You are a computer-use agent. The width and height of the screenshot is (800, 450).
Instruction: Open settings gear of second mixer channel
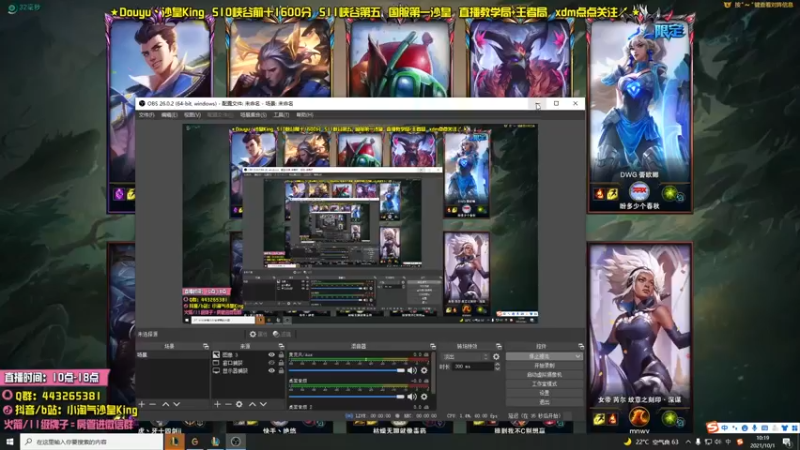tap(424, 396)
